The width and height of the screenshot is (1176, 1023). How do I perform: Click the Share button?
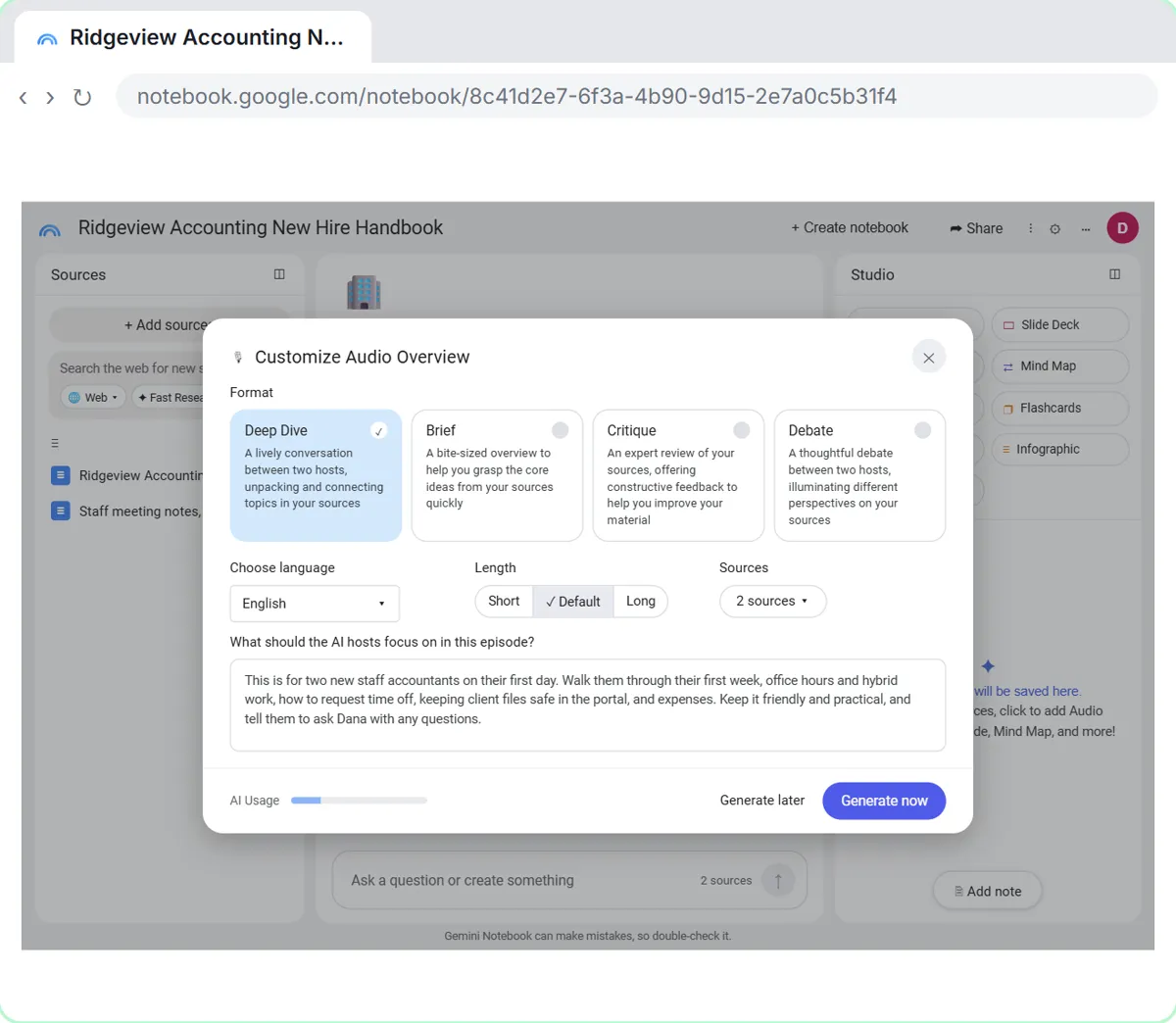click(976, 228)
